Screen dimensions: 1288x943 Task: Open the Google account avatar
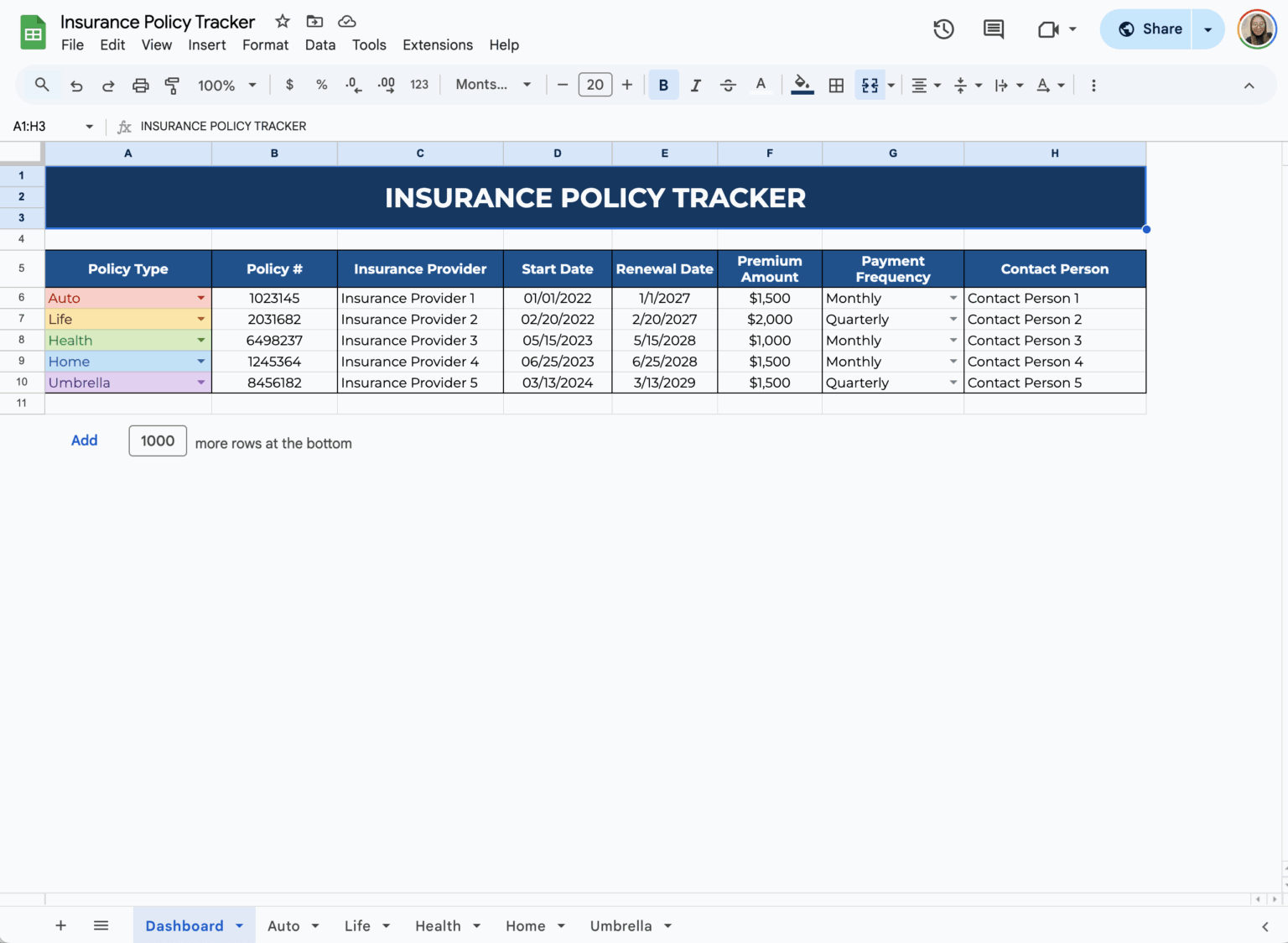(x=1257, y=29)
